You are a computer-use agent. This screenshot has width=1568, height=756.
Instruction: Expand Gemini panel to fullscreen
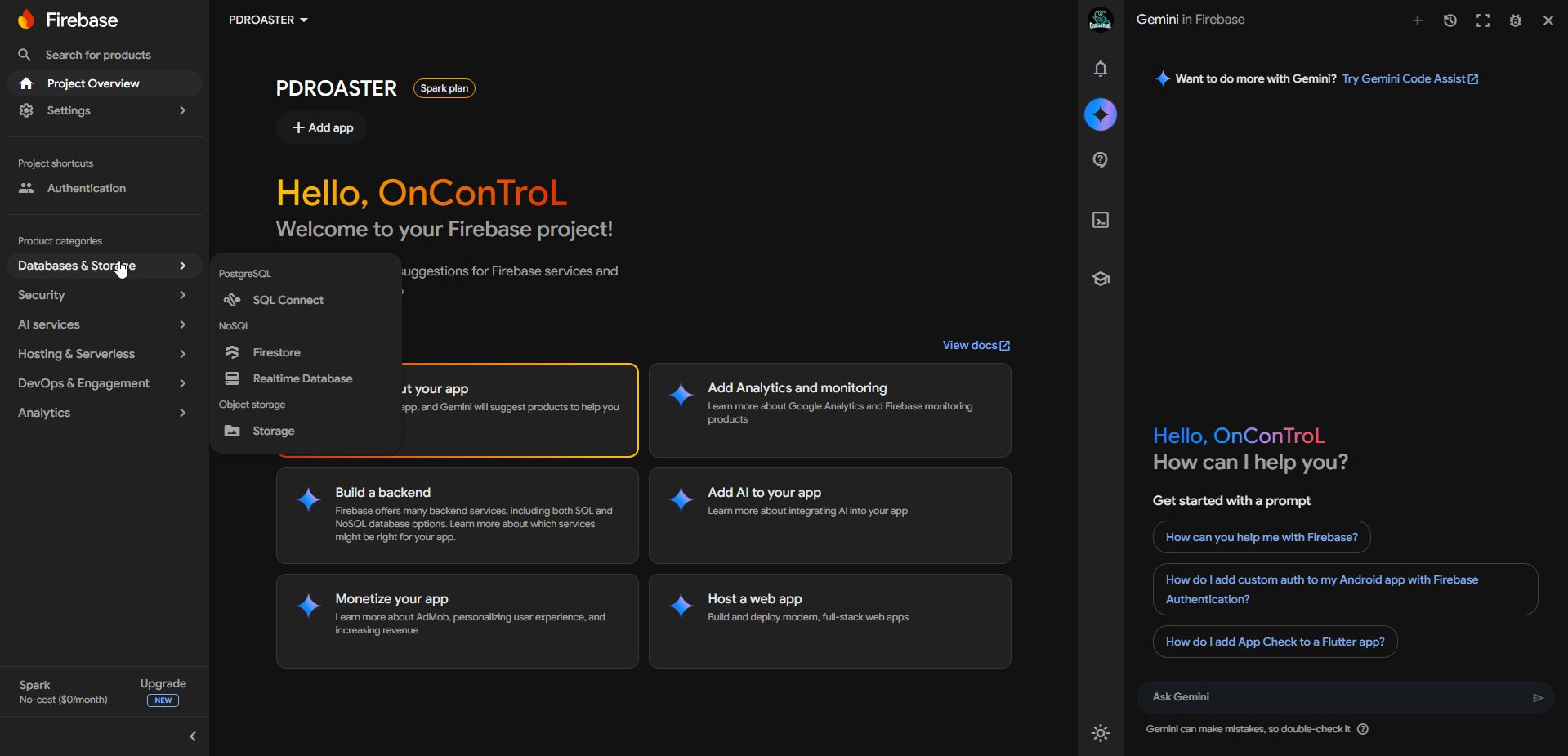[x=1483, y=20]
